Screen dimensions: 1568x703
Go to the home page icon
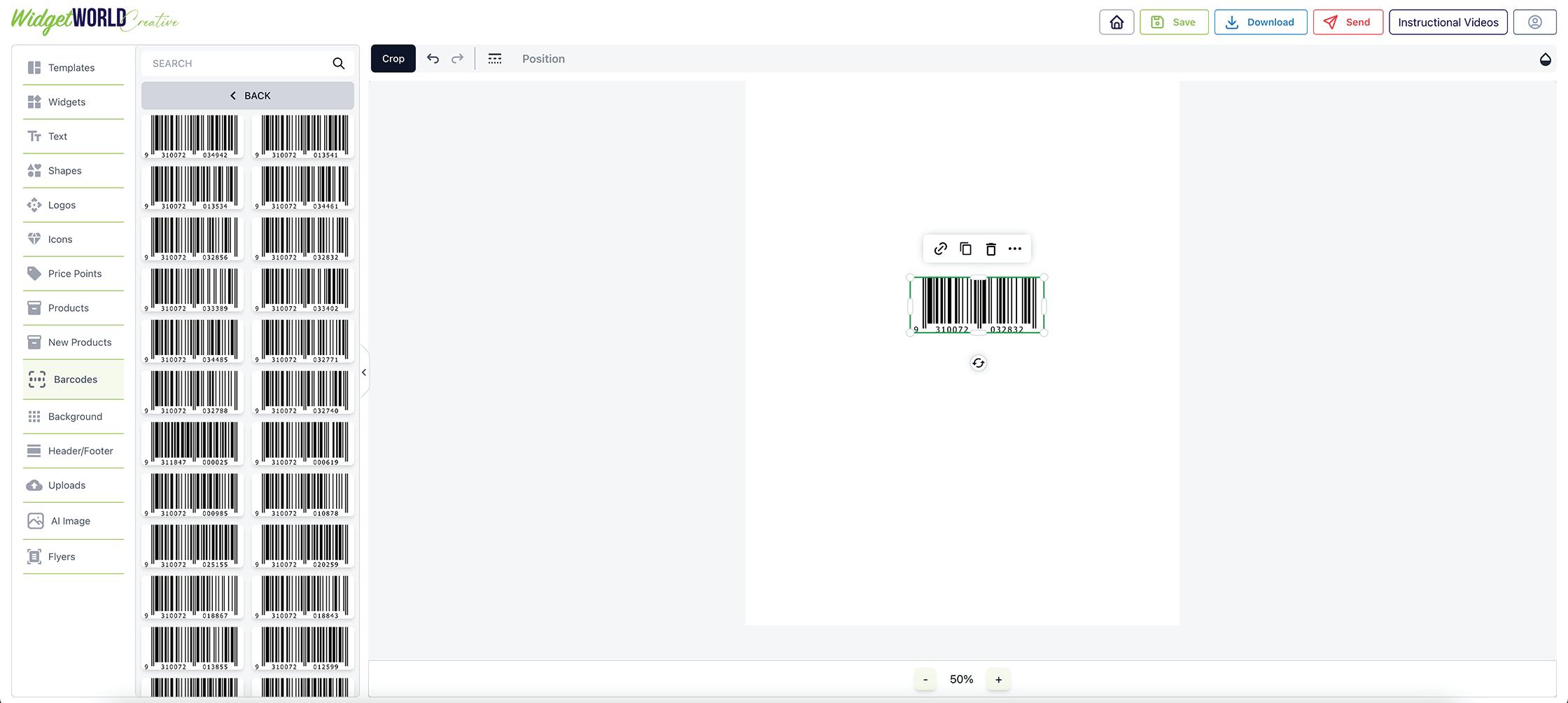click(1116, 22)
